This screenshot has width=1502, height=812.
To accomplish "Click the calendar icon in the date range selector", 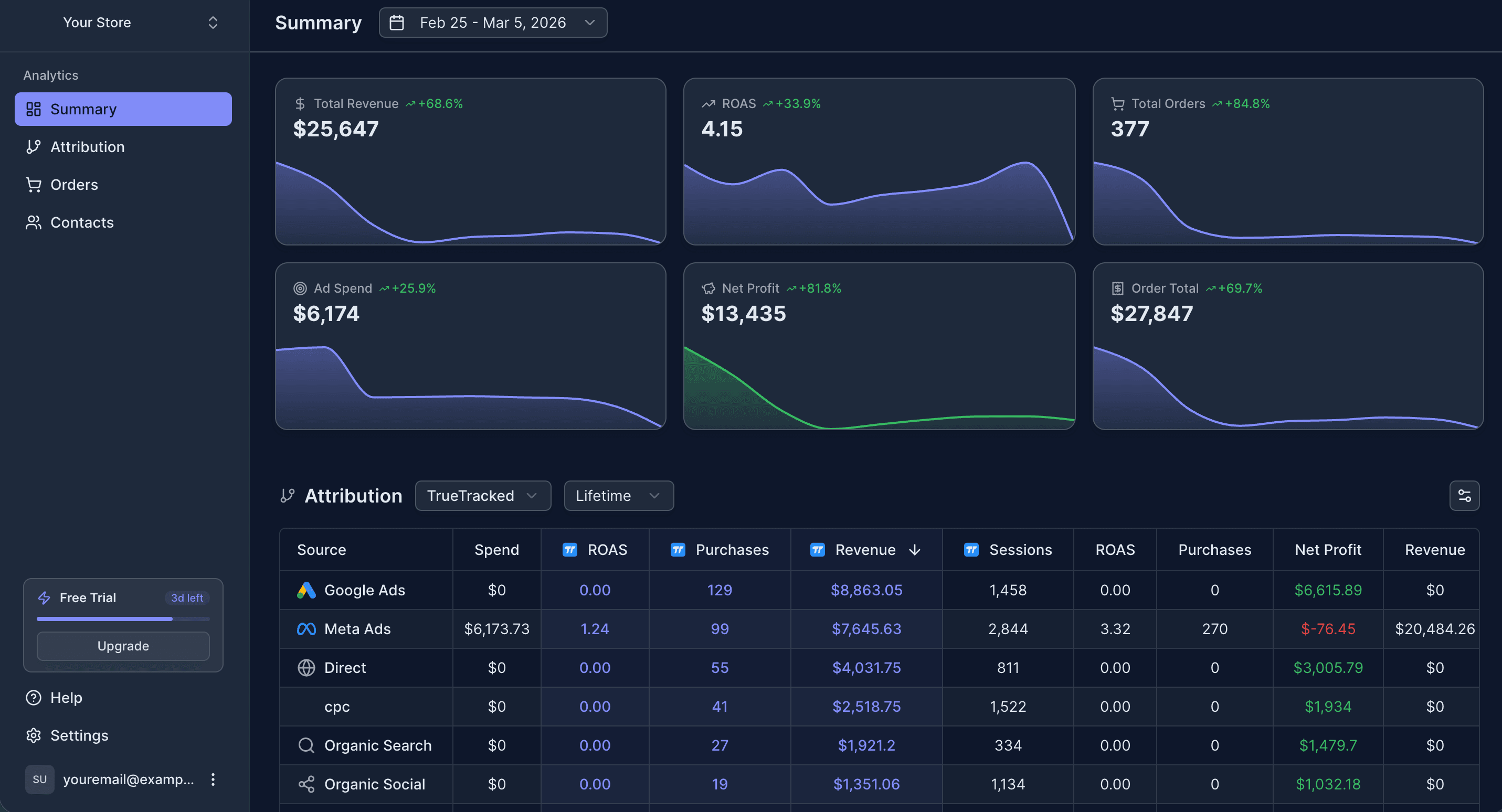I will click(397, 22).
